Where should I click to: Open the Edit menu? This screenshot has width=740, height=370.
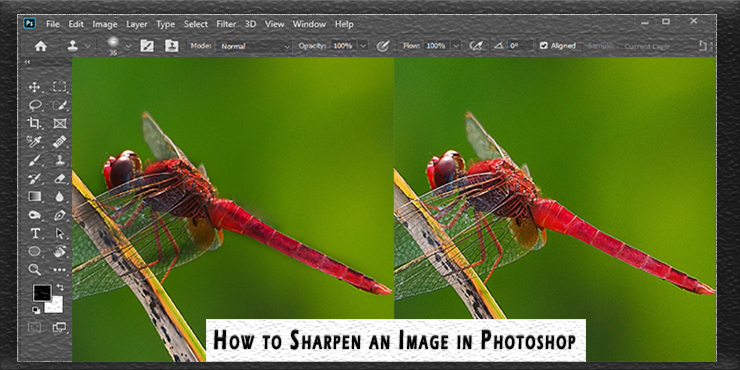tap(76, 24)
